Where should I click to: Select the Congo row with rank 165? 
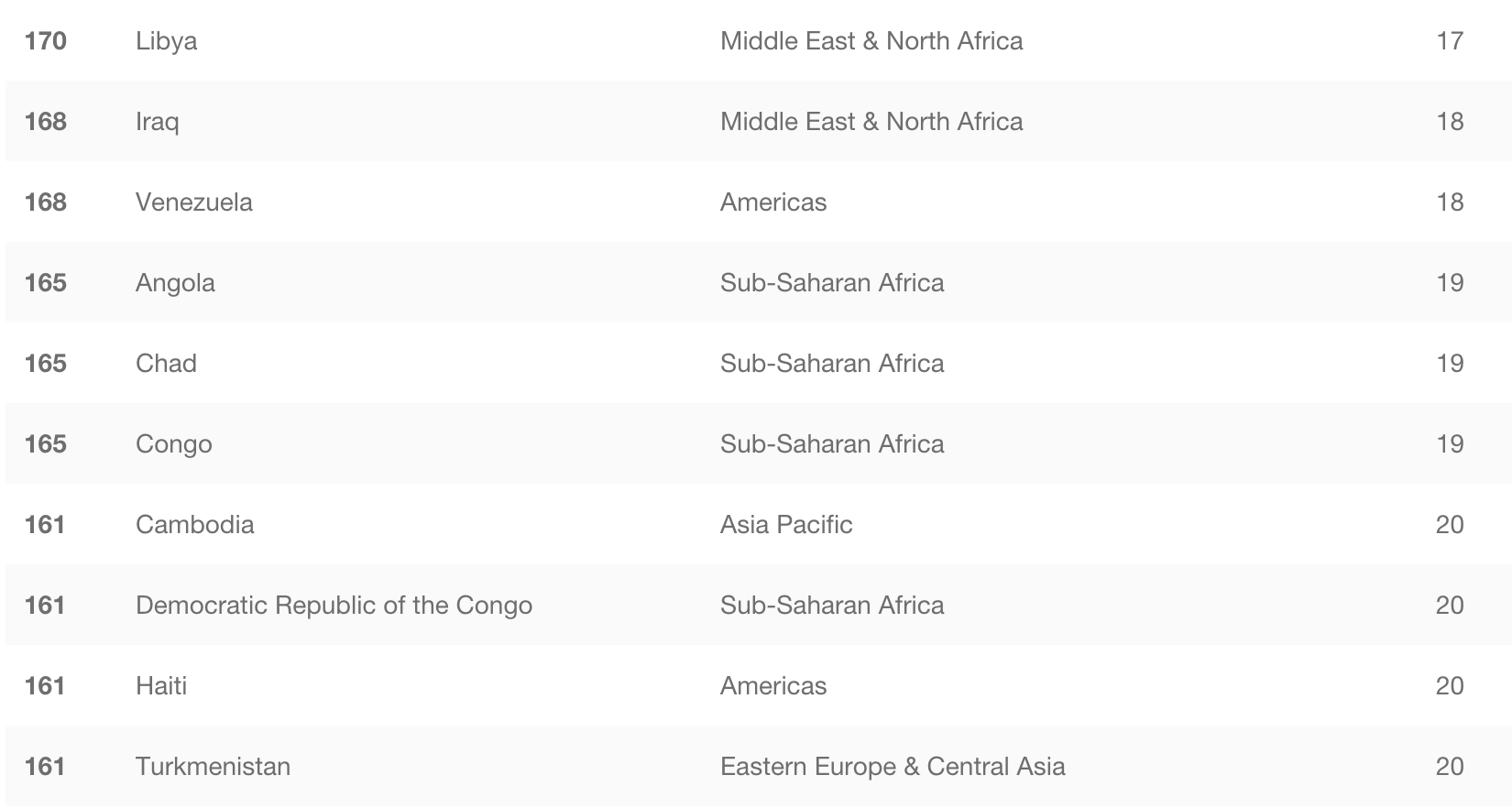click(759, 443)
